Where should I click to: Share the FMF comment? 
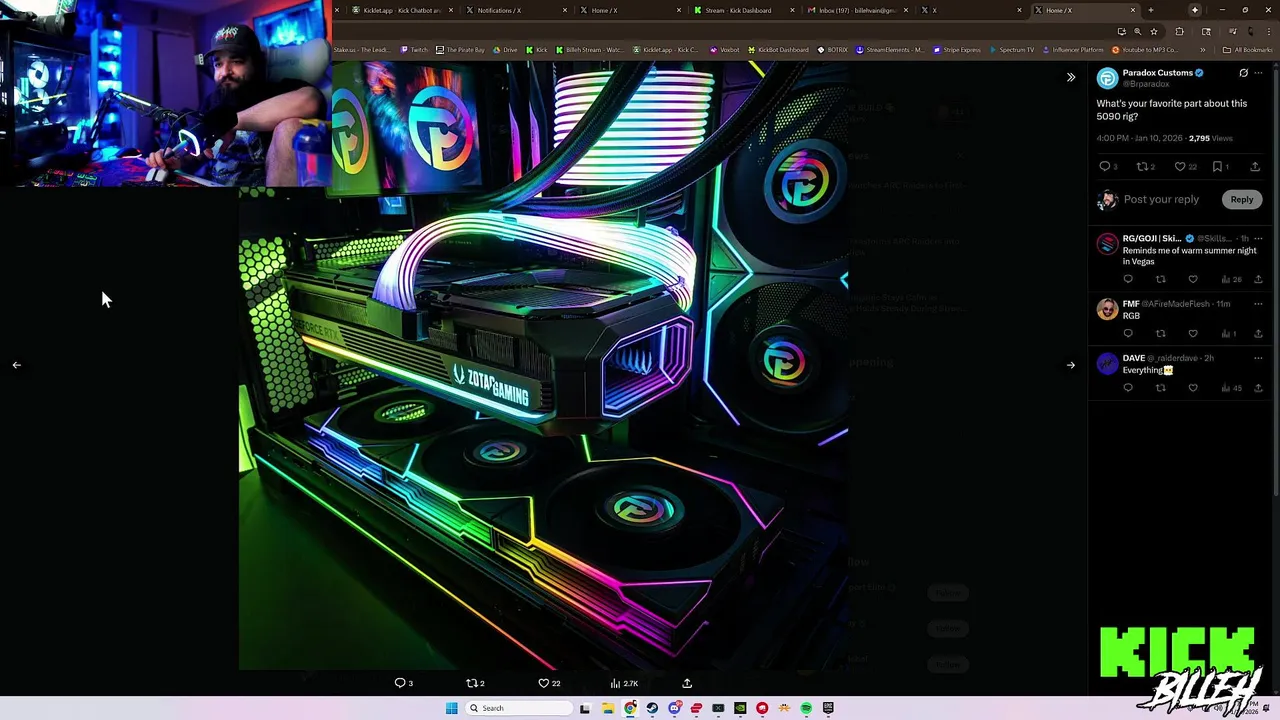tap(1258, 333)
